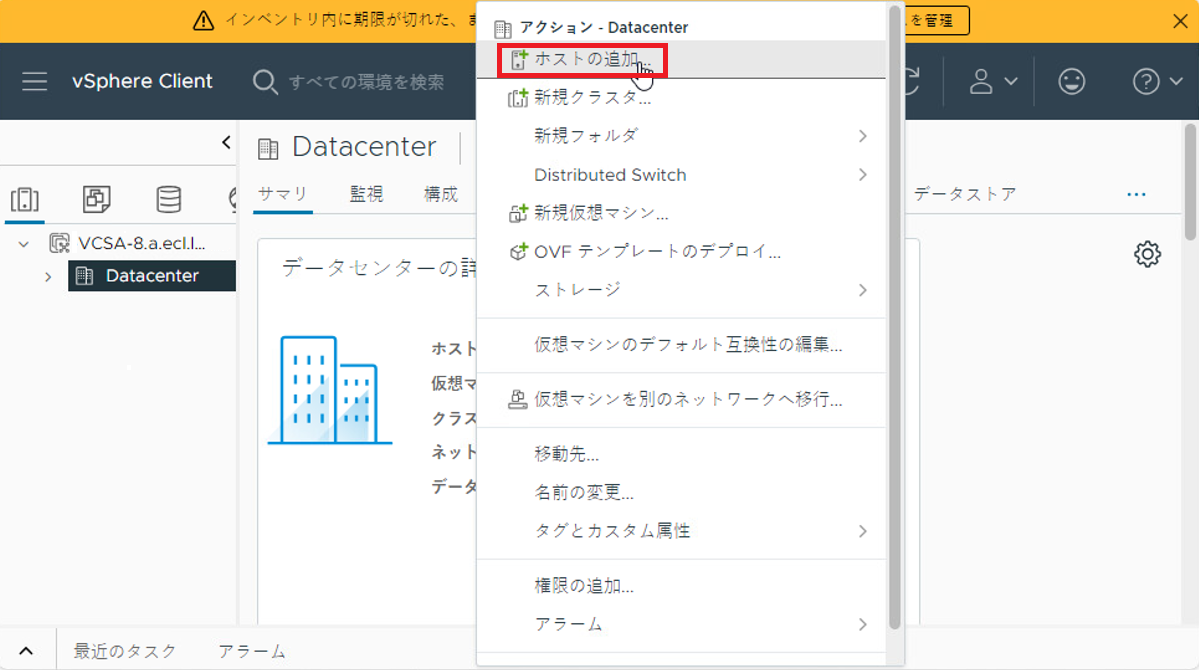
Task: Open the hamburger navigation menu
Action: pyautogui.click(x=34, y=81)
